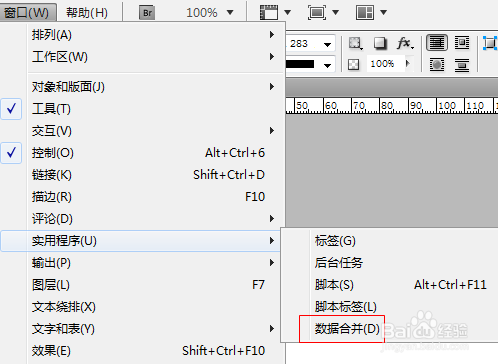
Task: Expand the opacity slider arrow
Action: pyautogui.click(x=407, y=63)
